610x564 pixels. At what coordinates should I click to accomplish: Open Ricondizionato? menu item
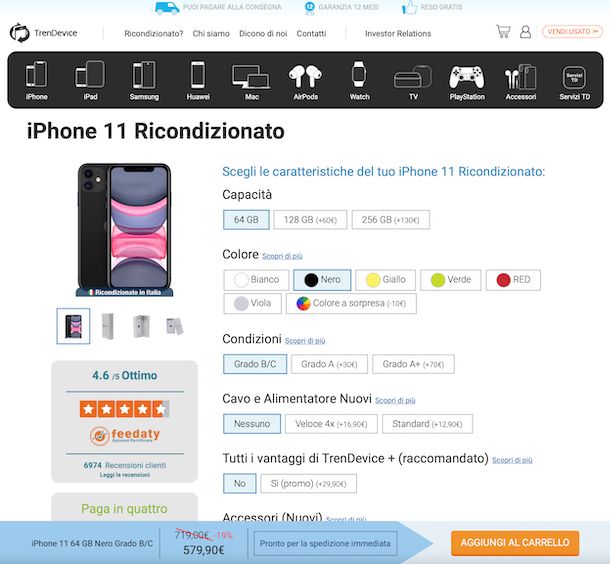154,33
